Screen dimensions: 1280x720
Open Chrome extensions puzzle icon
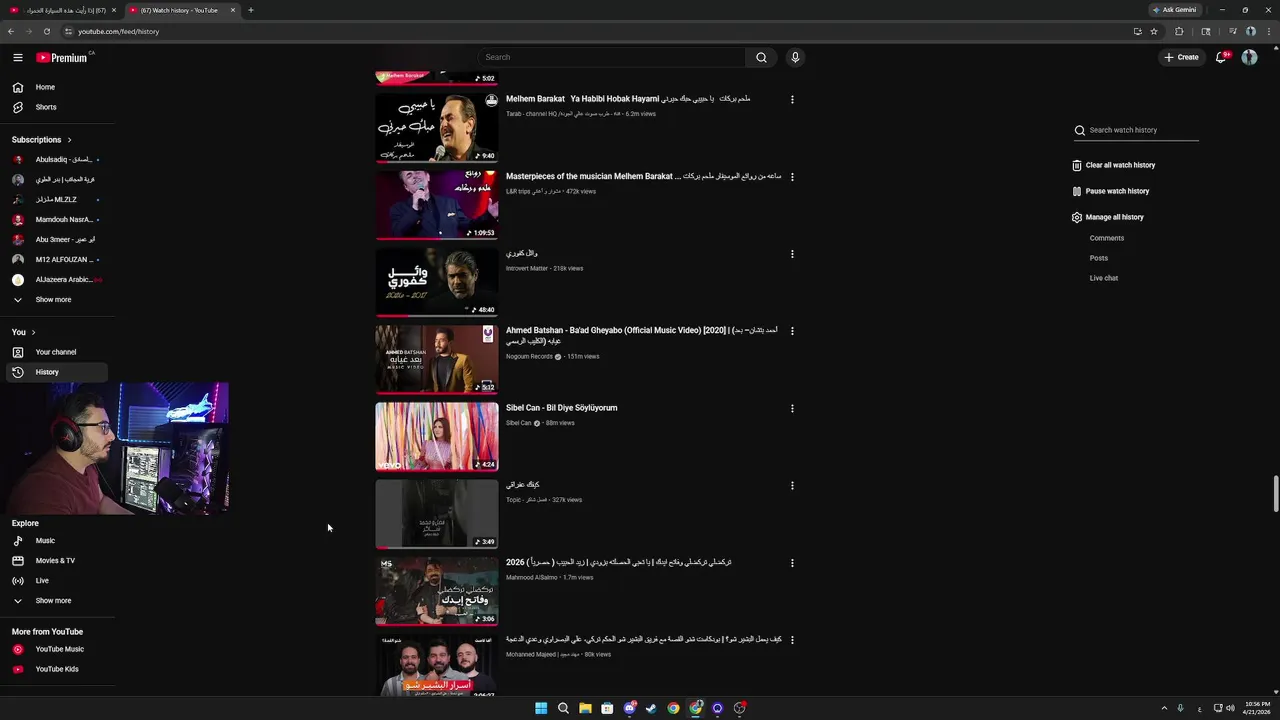pos(1179,31)
